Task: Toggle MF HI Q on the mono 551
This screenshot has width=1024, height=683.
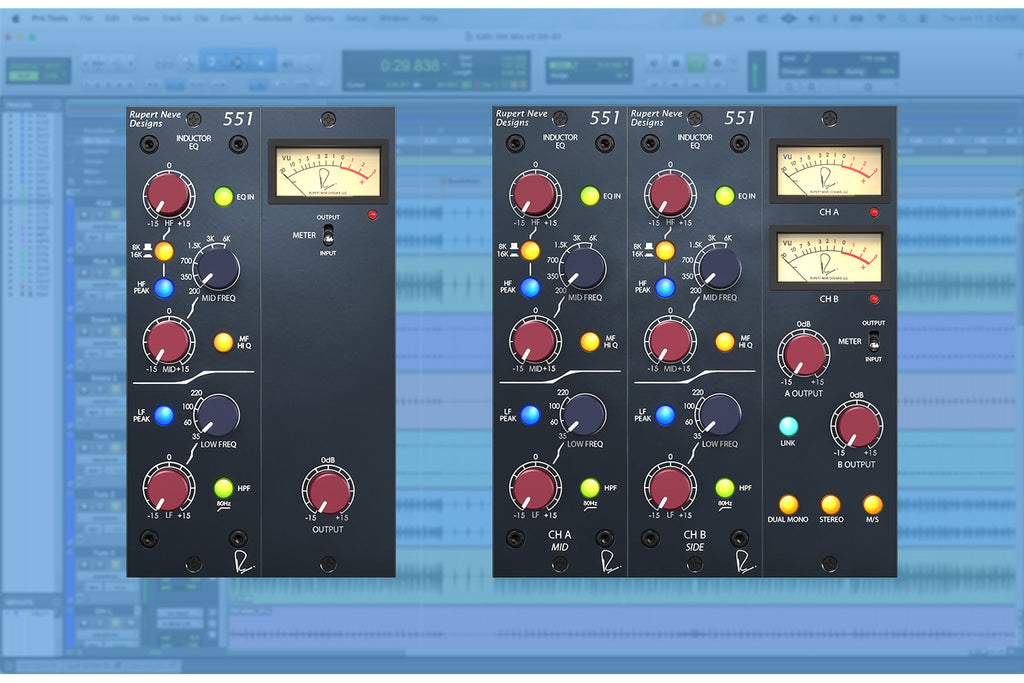Action: point(223,342)
